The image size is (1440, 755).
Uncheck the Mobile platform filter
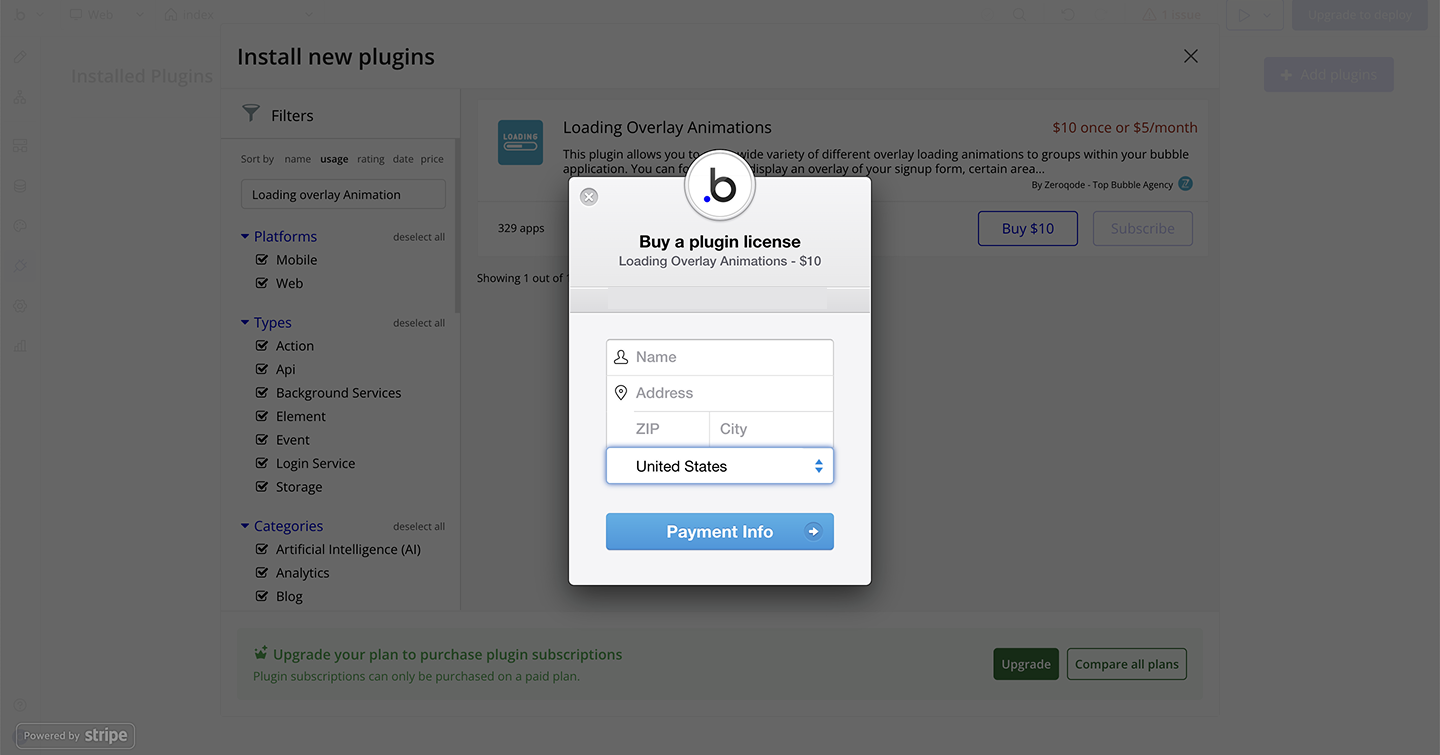click(262, 260)
